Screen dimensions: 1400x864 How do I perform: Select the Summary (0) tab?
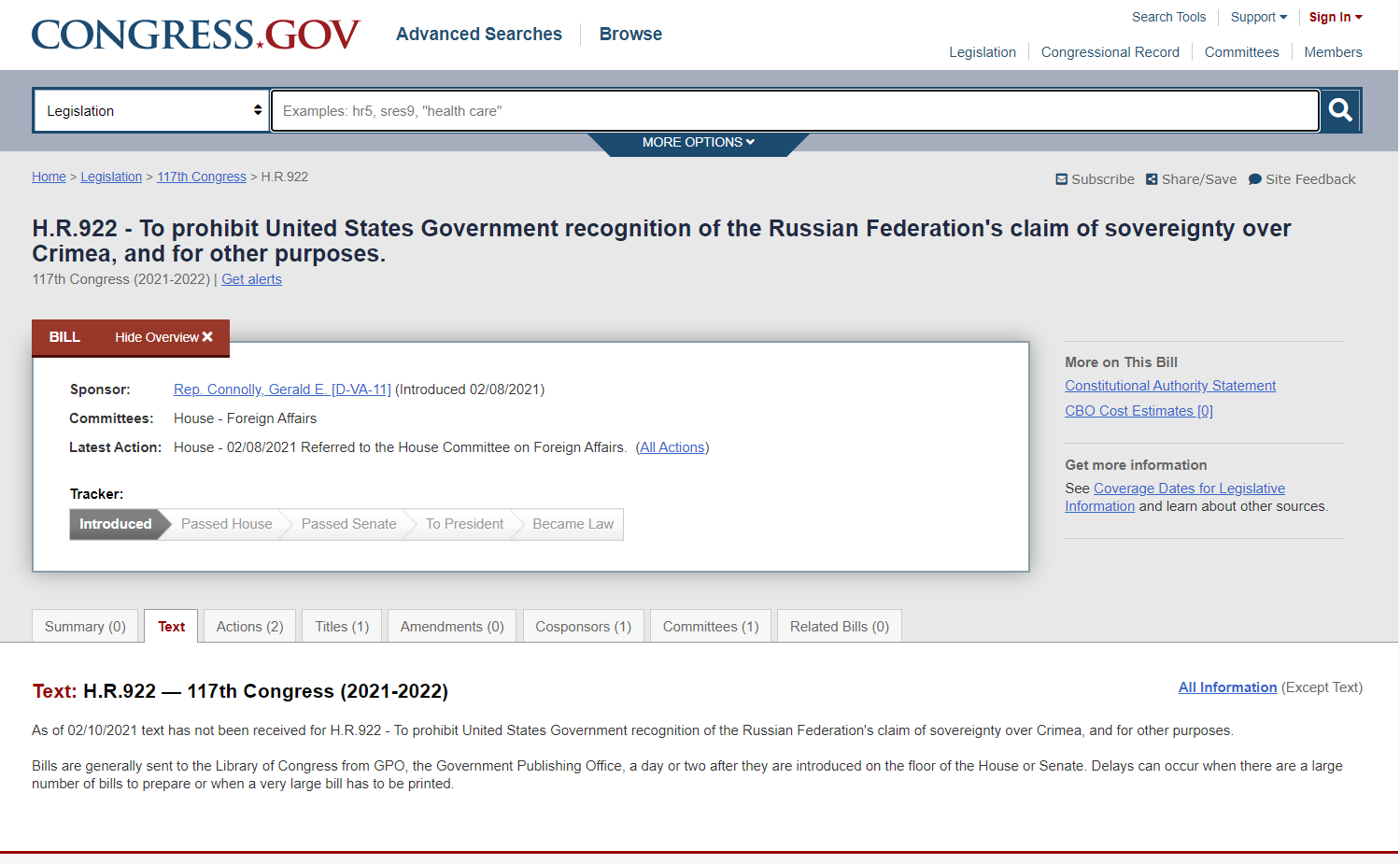click(85, 627)
